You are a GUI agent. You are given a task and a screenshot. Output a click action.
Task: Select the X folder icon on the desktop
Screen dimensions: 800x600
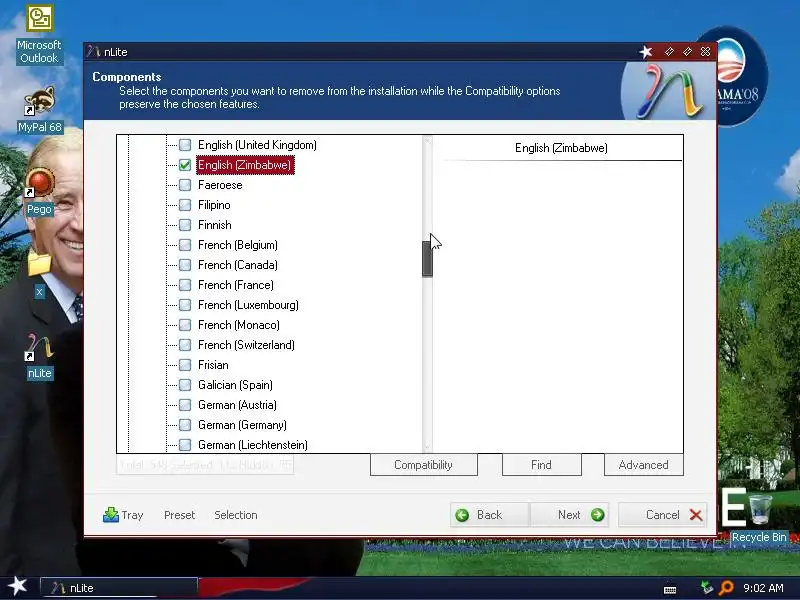tap(39, 274)
